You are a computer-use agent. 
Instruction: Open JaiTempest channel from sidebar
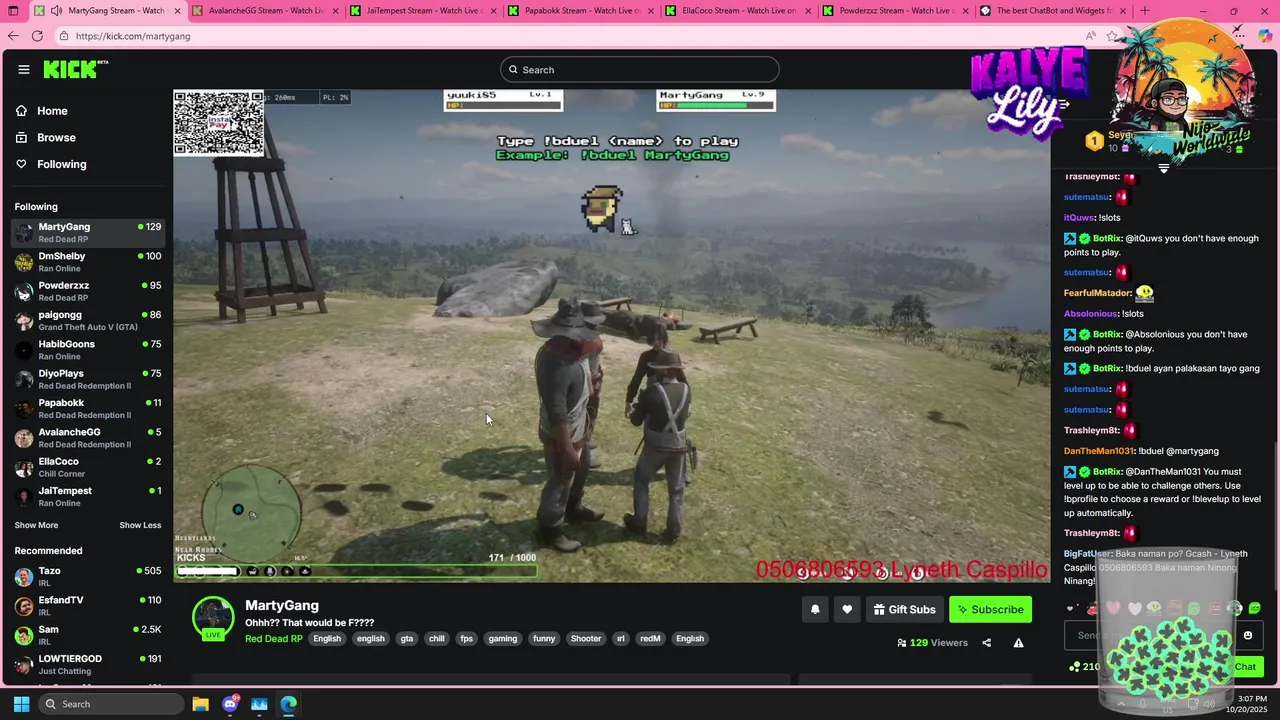pos(87,496)
